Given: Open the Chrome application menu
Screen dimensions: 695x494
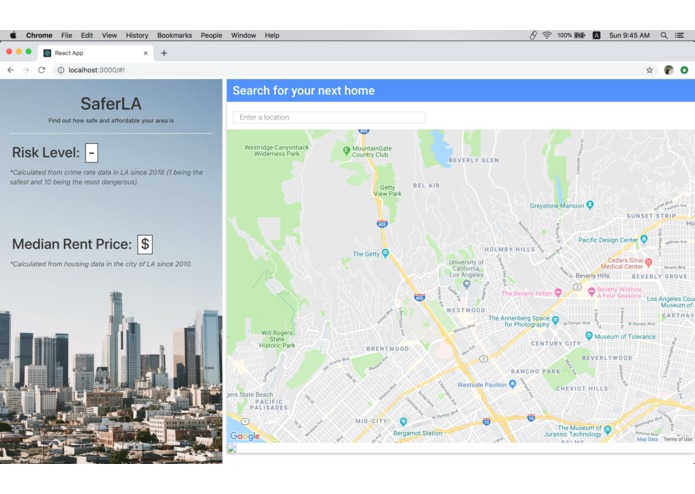Looking at the screenshot, I should tap(39, 35).
